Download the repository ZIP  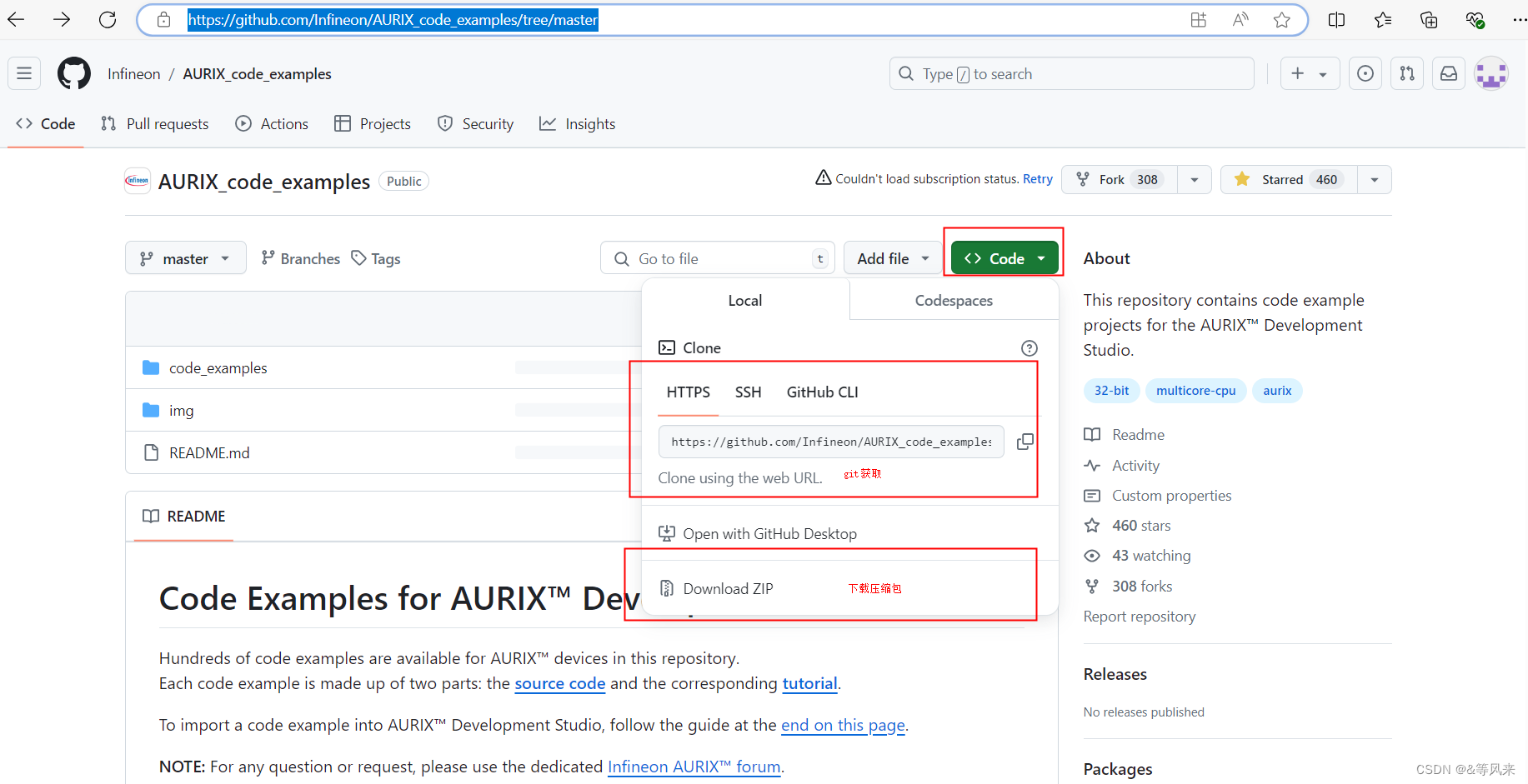(x=717, y=589)
